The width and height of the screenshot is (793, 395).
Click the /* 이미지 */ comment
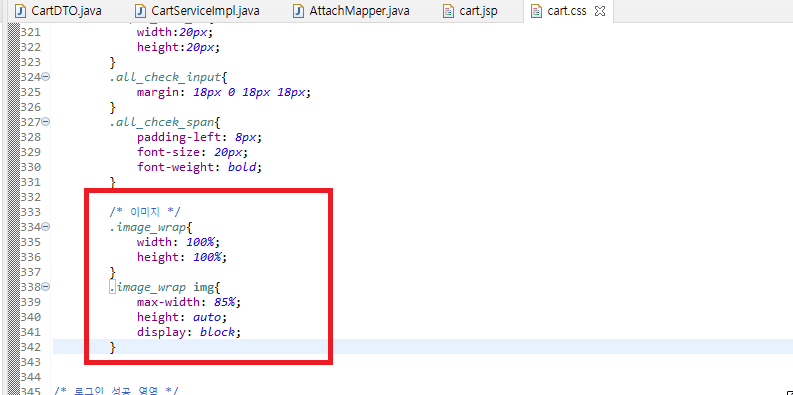(x=145, y=211)
